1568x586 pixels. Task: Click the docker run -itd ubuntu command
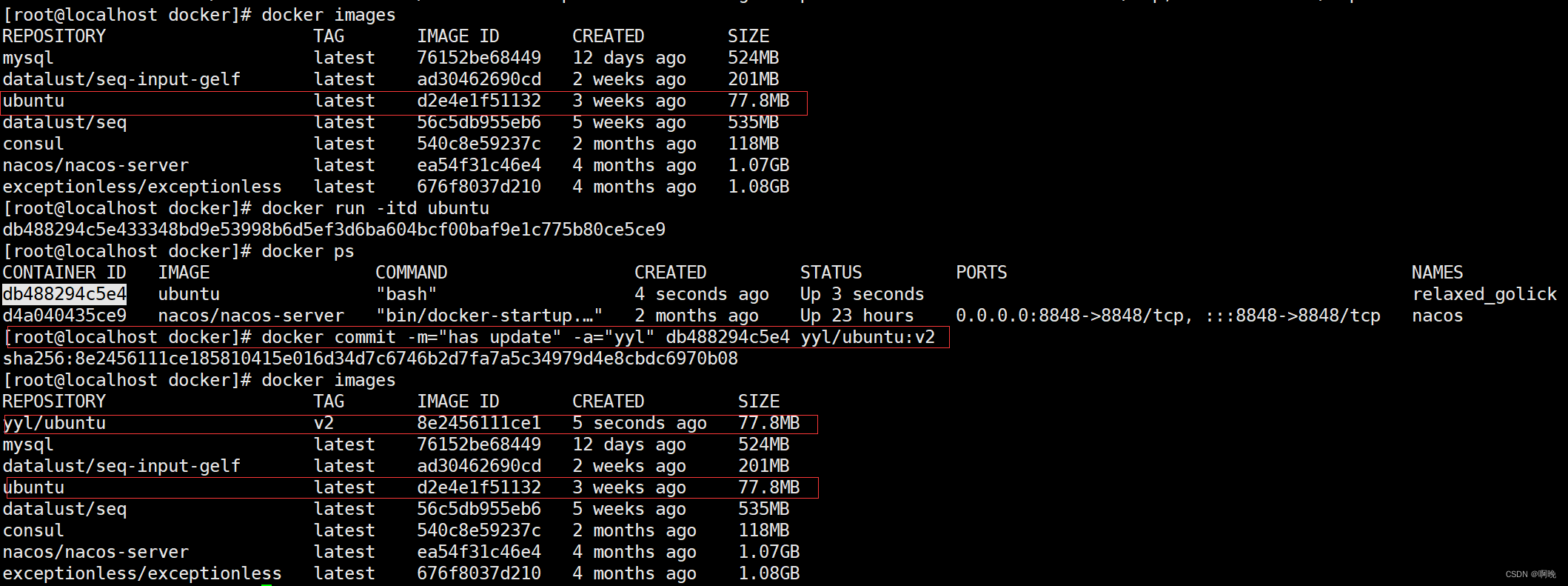375,208
